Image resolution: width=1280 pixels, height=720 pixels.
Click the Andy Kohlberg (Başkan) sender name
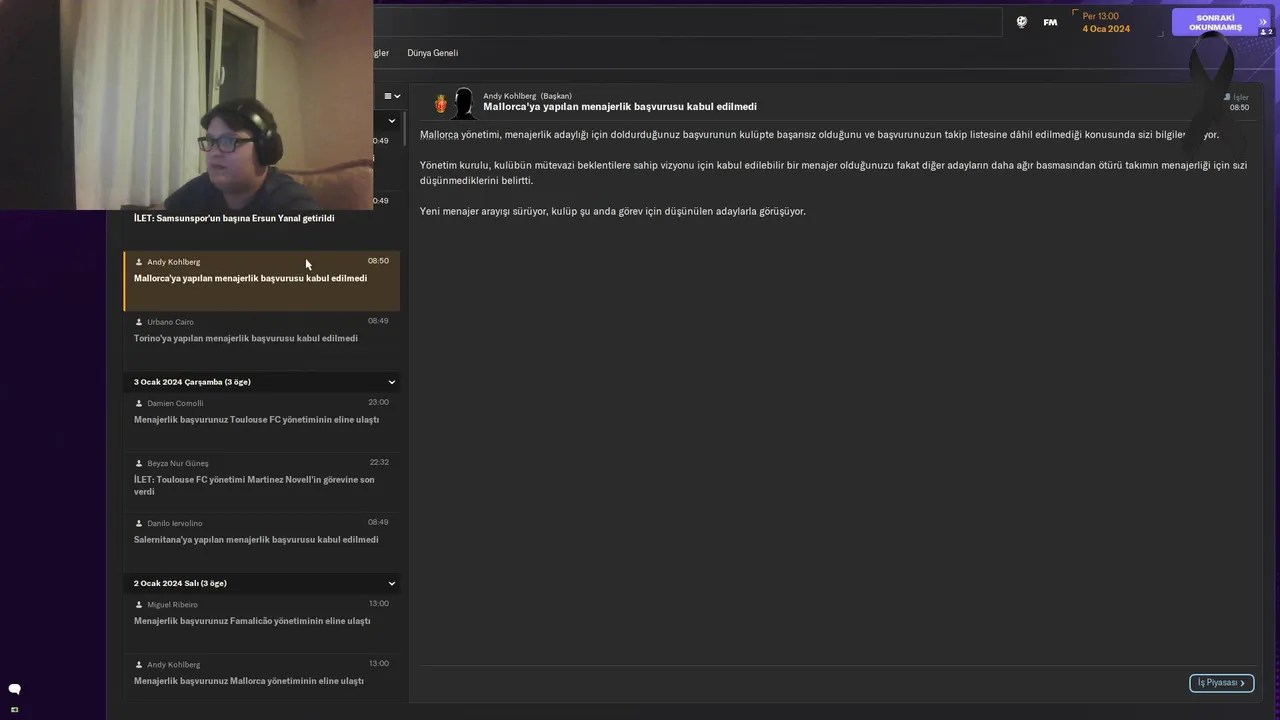point(527,96)
